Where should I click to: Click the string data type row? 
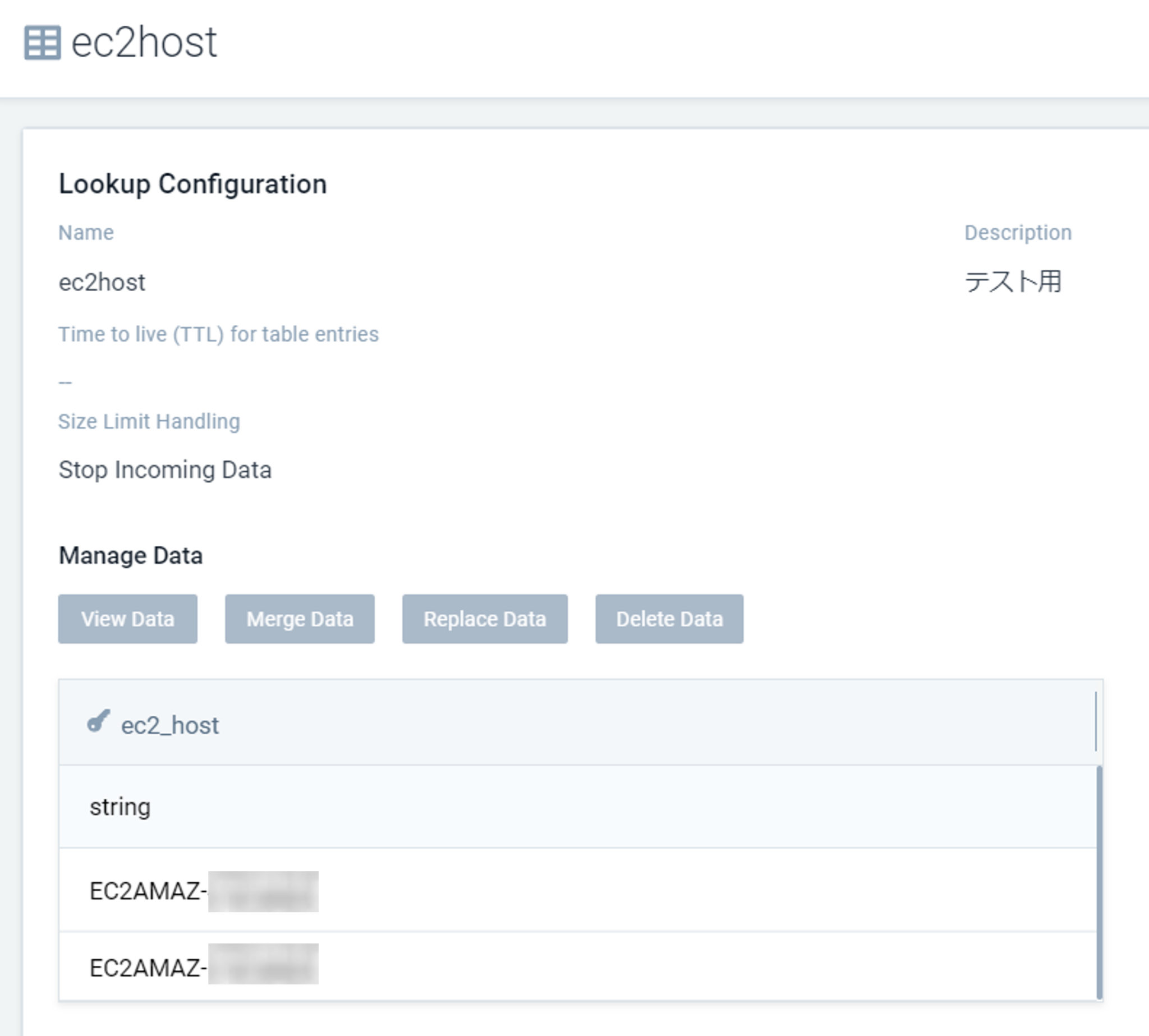click(x=120, y=806)
